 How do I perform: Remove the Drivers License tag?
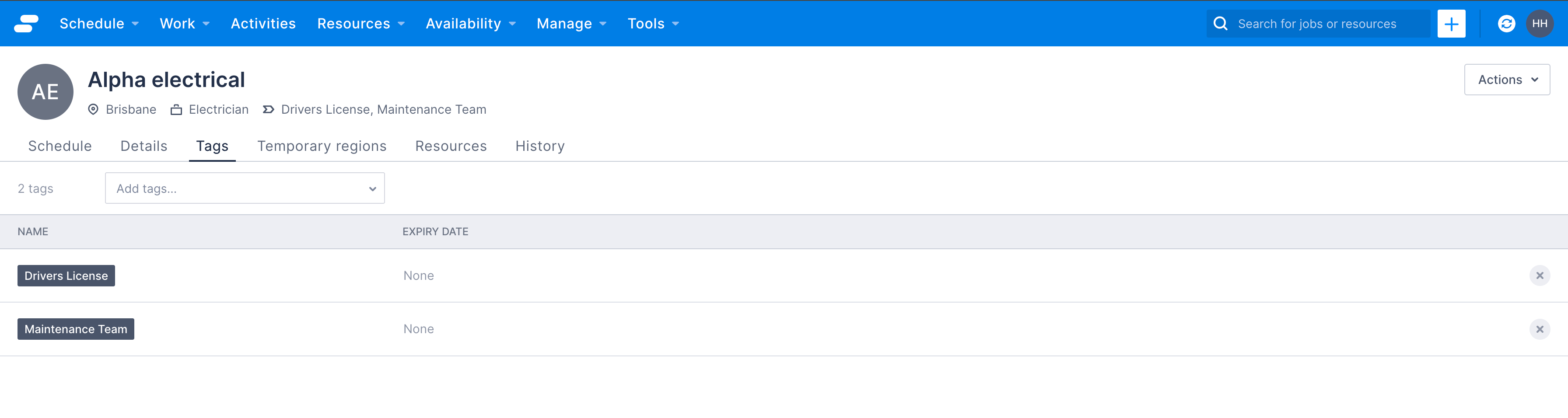(x=1540, y=275)
